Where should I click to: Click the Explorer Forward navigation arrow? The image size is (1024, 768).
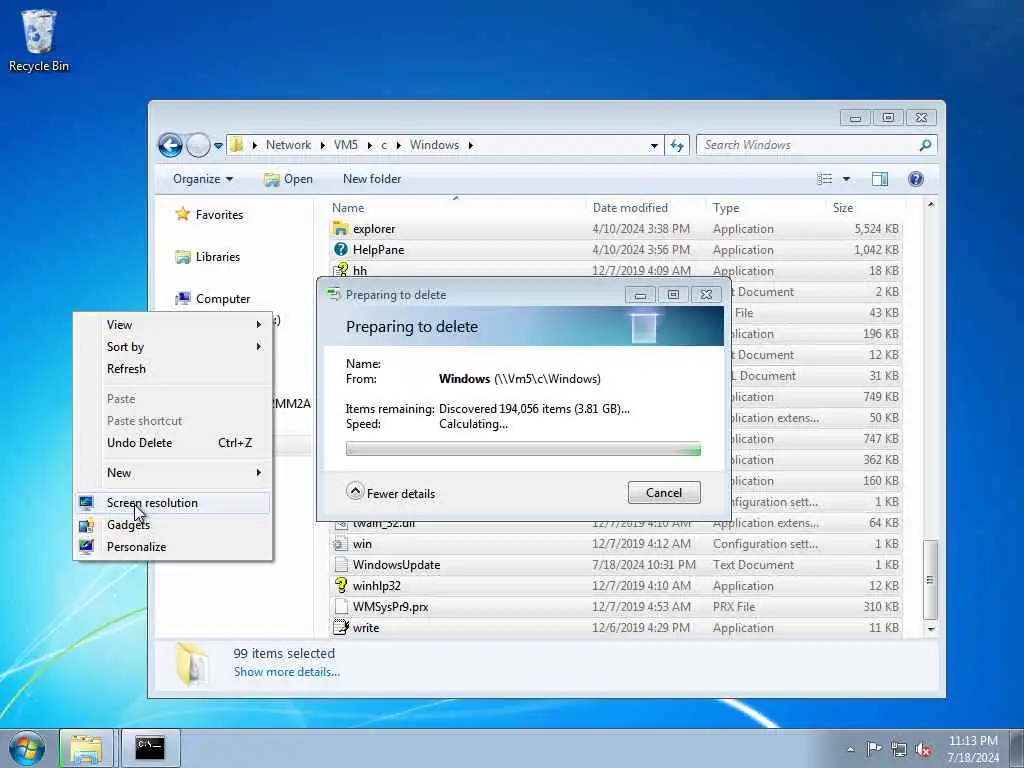coord(198,145)
